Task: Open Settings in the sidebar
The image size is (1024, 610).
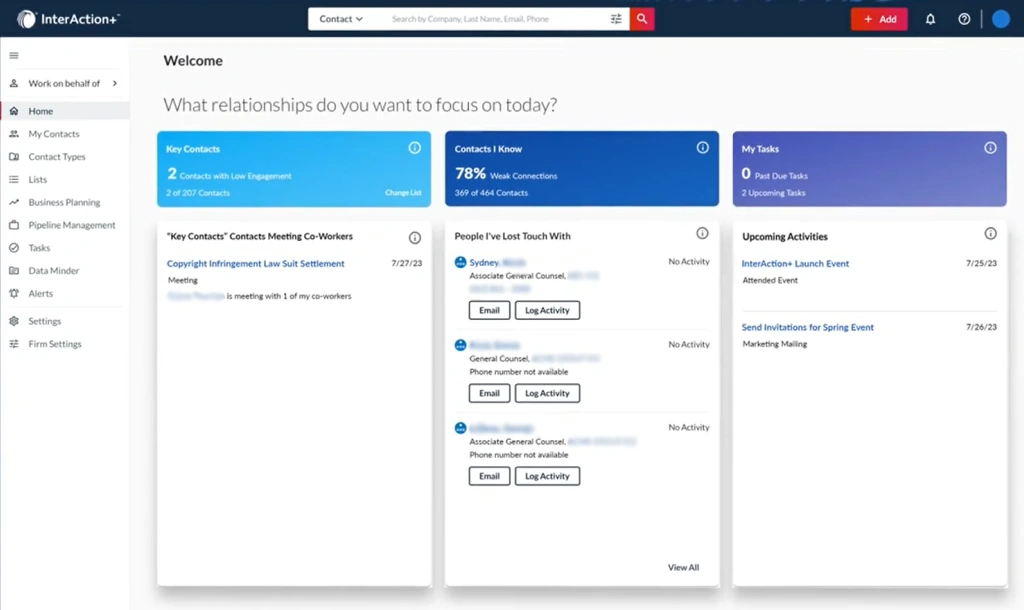Action: point(44,321)
